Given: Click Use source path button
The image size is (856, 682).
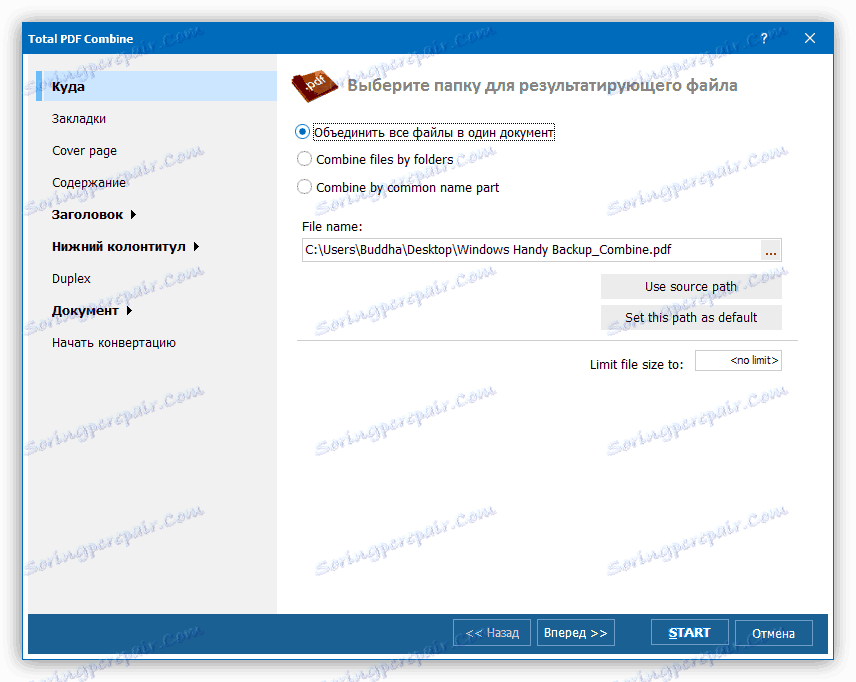Looking at the screenshot, I should click(x=691, y=287).
